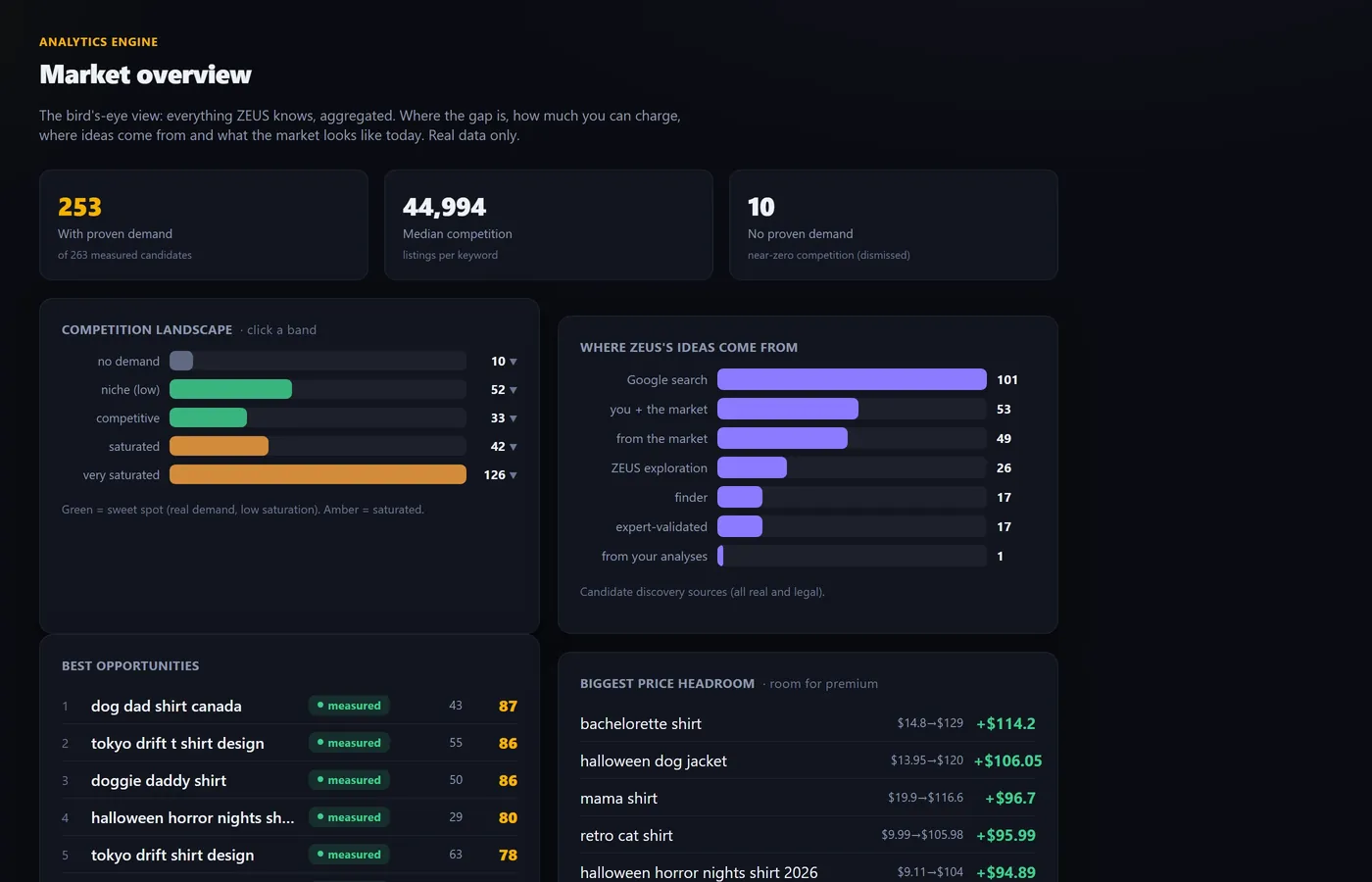The height and width of the screenshot is (882, 1372).
Task: Select the niche (low) green bar
Action: pos(230,389)
